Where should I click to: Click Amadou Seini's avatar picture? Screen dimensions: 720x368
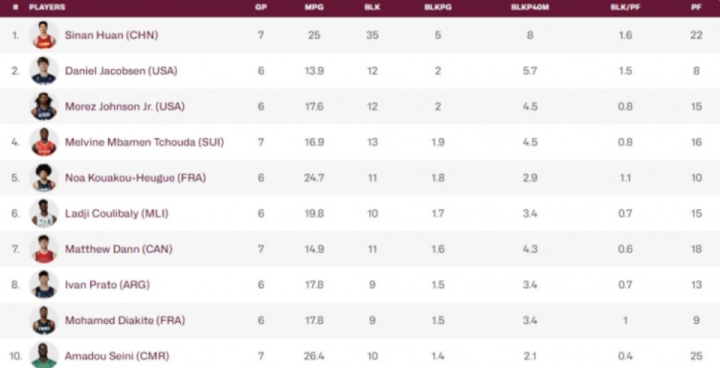click(x=44, y=355)
